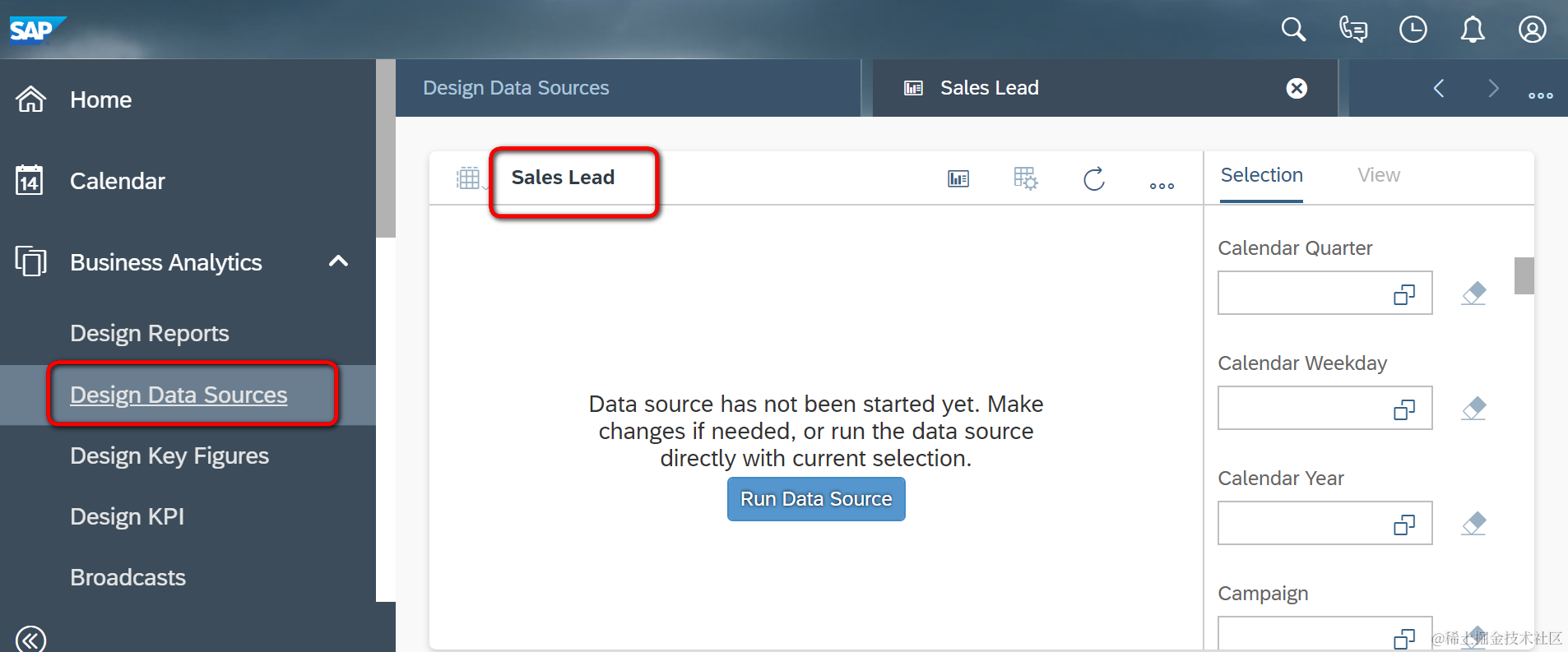The width and height of the screenshot is (1568, 652).
Task: Collapse the Business Analytics section
Action: pyautogui.click(x=338, y=261)
